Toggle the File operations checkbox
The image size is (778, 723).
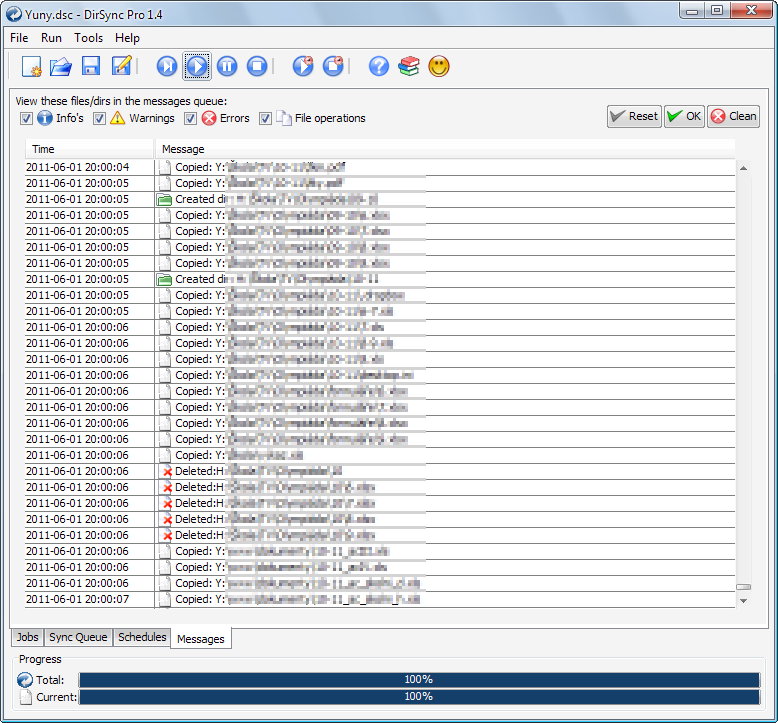pos(265,119)
